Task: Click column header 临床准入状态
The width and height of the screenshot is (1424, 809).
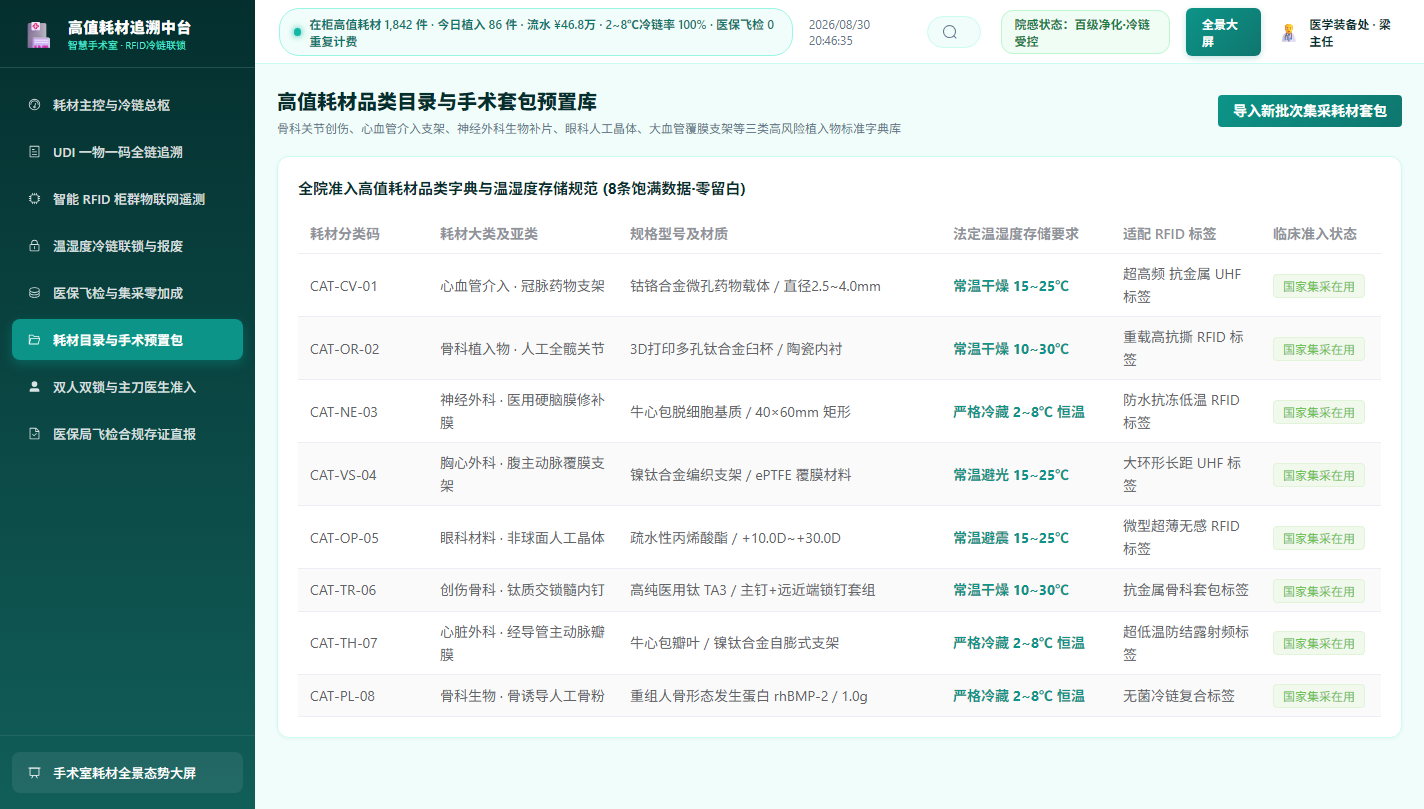Action: coord(1314,234)
